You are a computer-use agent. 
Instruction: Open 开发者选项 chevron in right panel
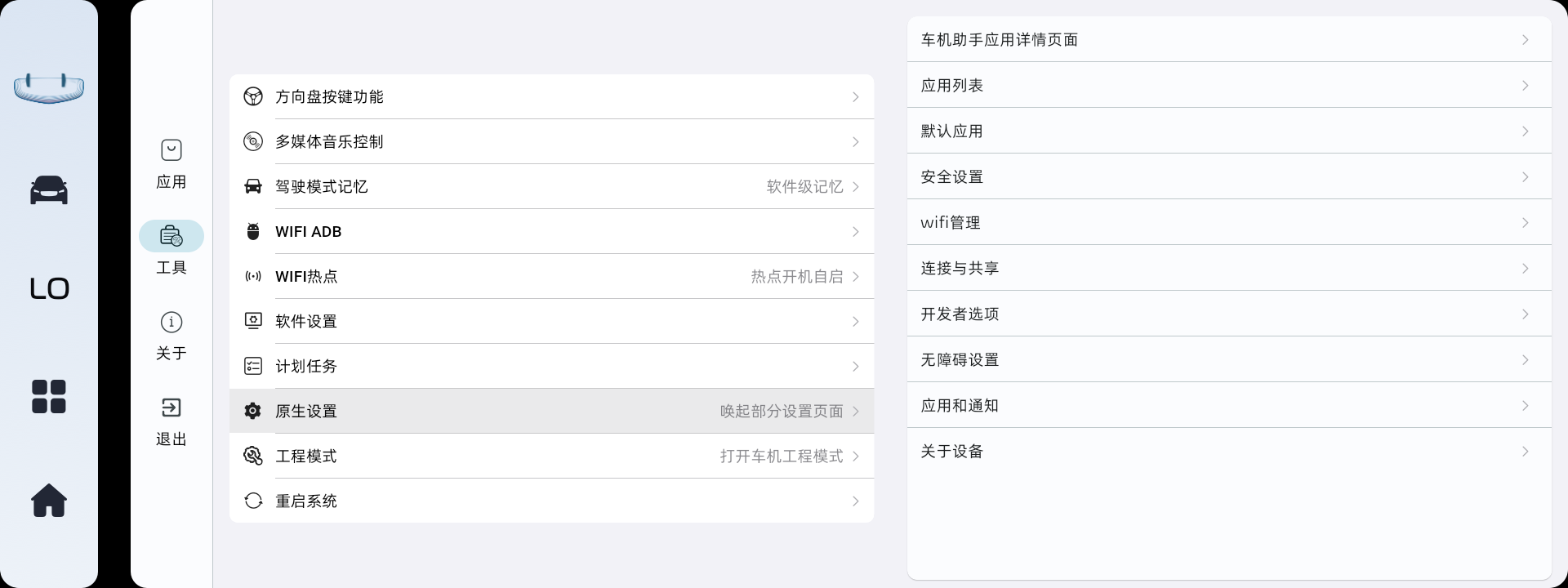pyautogui.click(x=1525, y=314)
